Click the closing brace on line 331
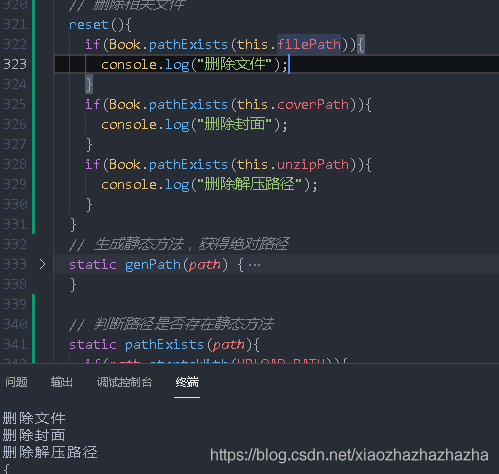Viewport: 499px width, 474px height. click(73, 224)
